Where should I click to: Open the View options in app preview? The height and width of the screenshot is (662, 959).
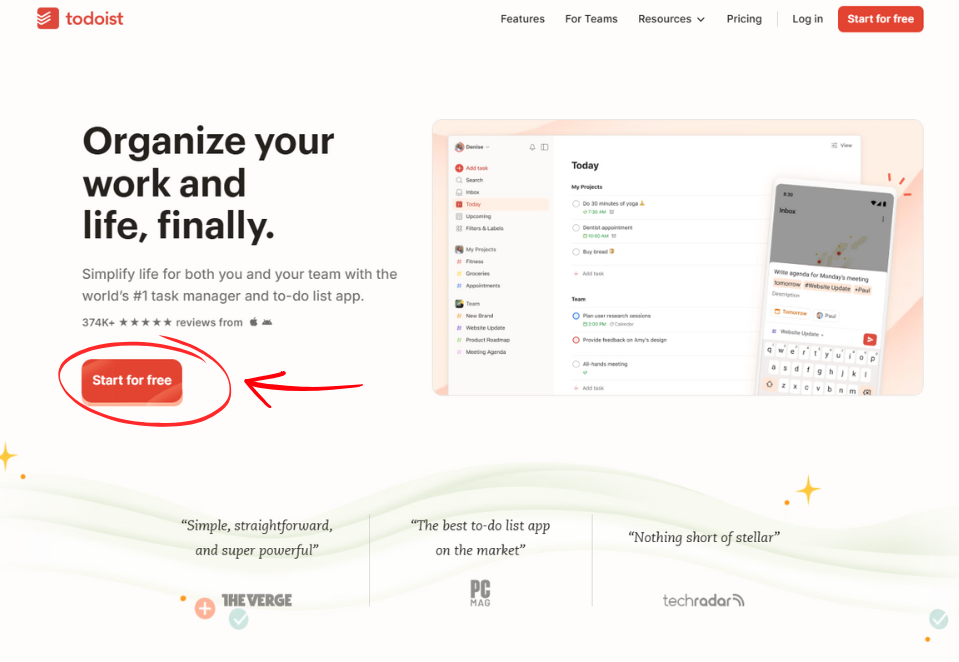point(842,146)
